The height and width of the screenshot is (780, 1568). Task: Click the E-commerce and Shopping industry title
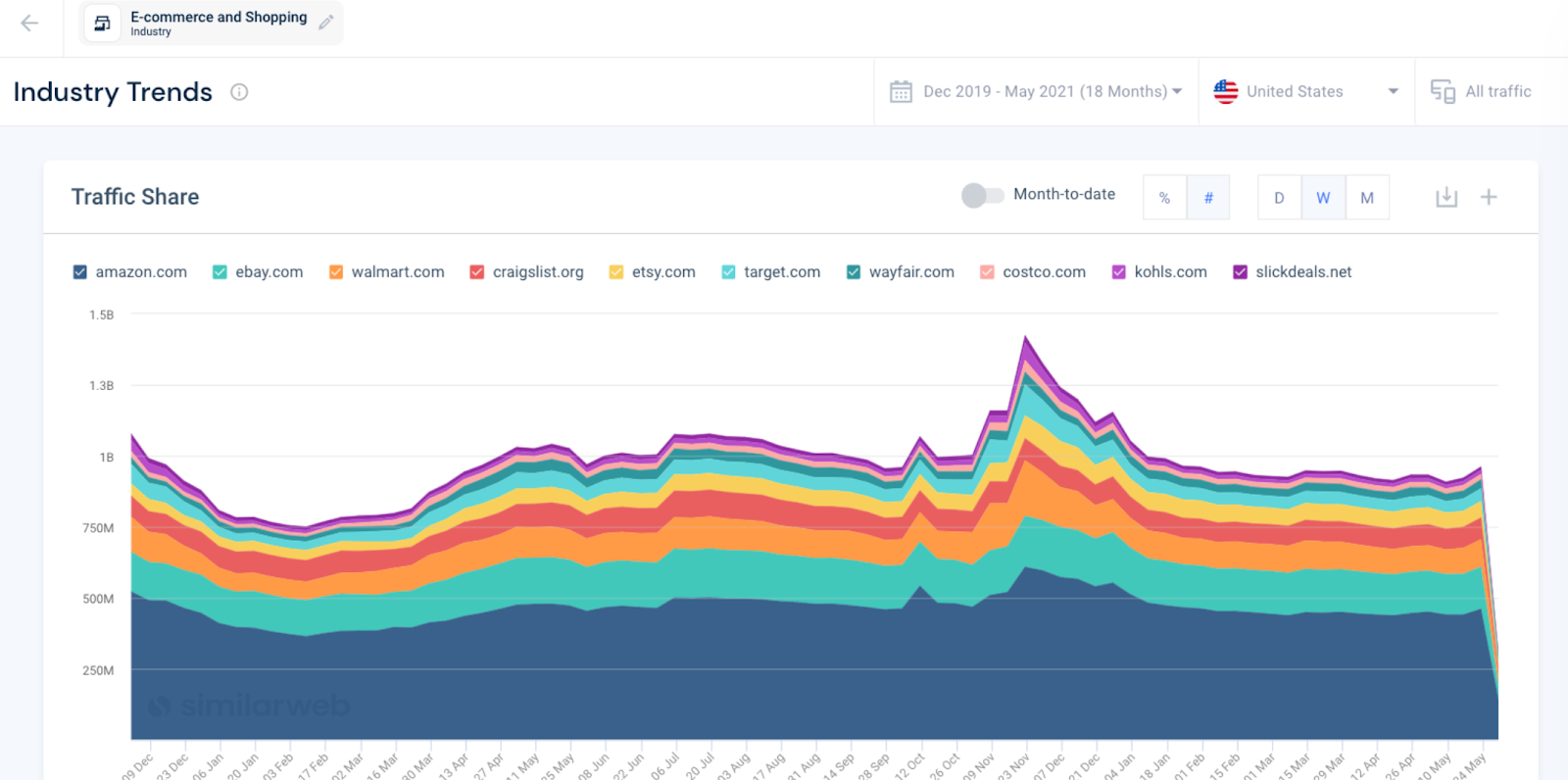(x=219, y=17)
